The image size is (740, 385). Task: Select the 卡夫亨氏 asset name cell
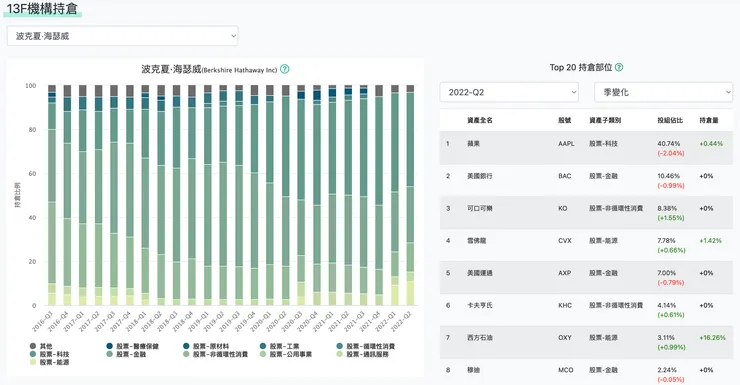tap(479, 305)
